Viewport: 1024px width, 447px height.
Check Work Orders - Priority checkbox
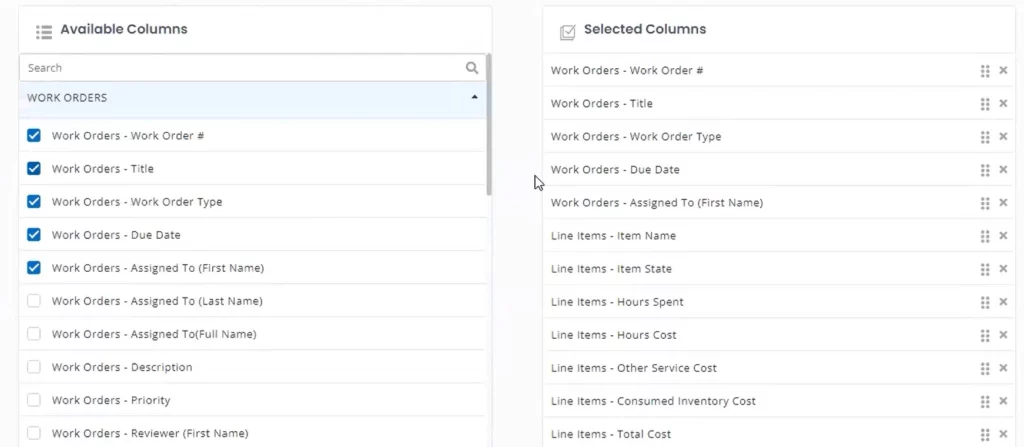click(x=33, y=400)
